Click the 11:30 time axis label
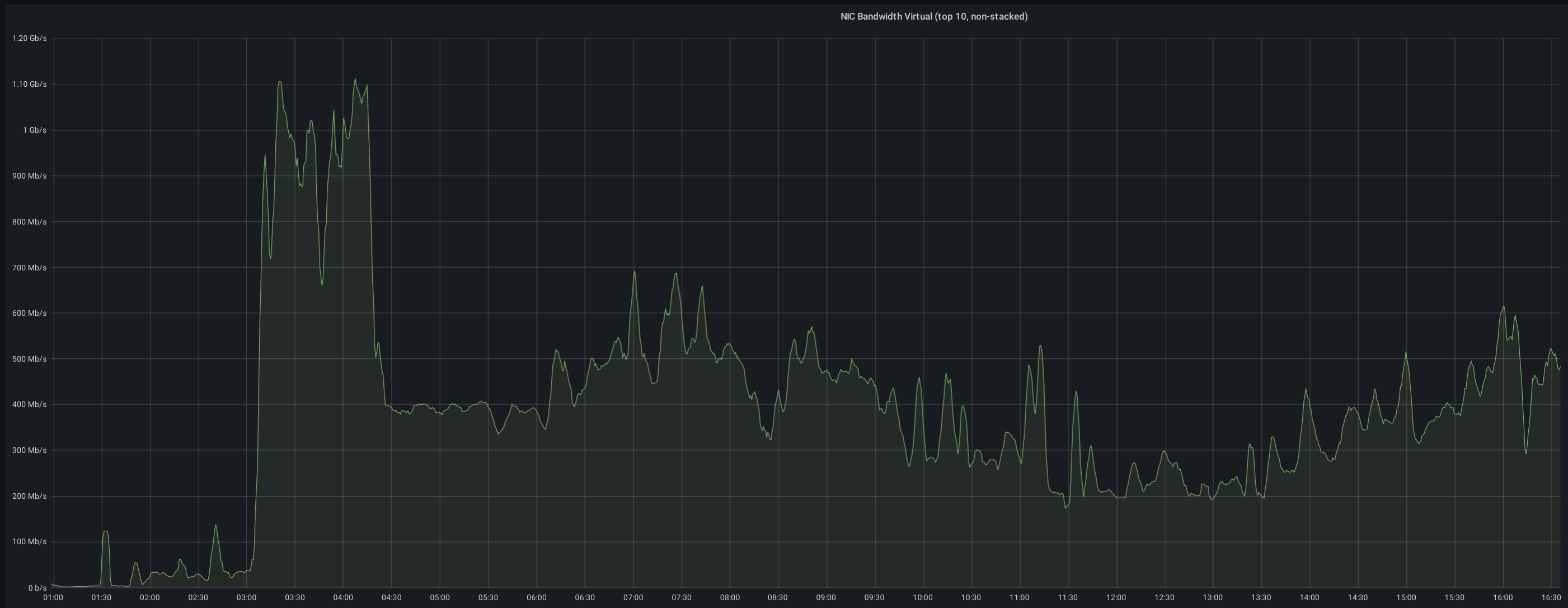 (1068, 598)
